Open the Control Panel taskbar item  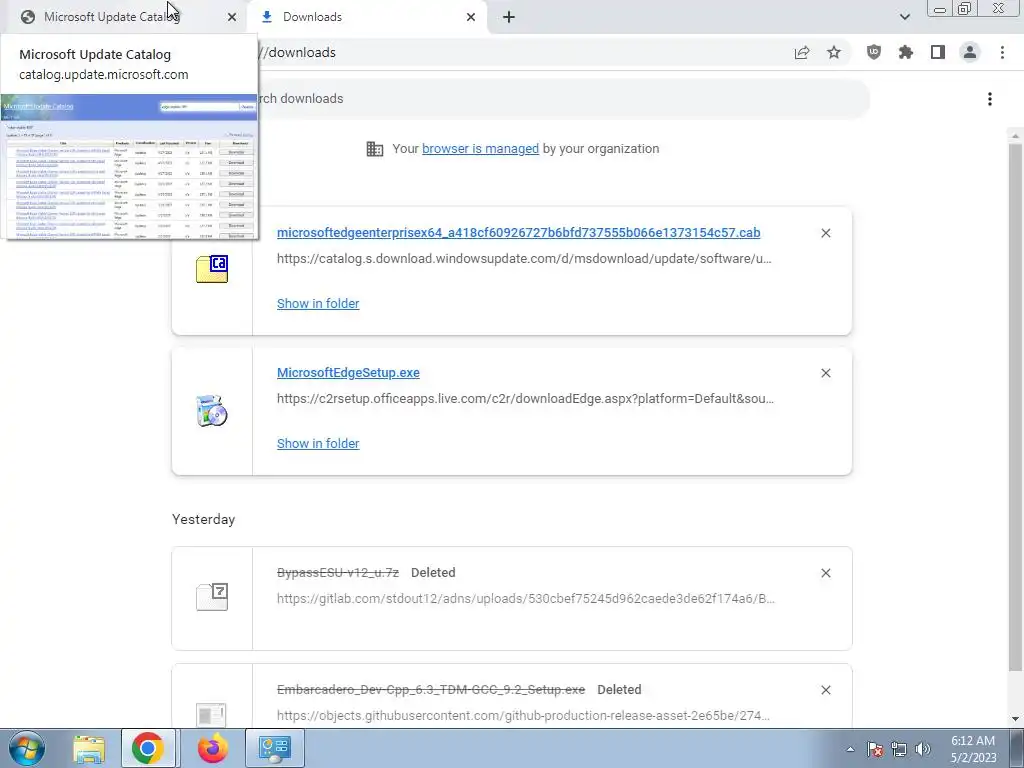pyautogui.click(x=274, y=748)
